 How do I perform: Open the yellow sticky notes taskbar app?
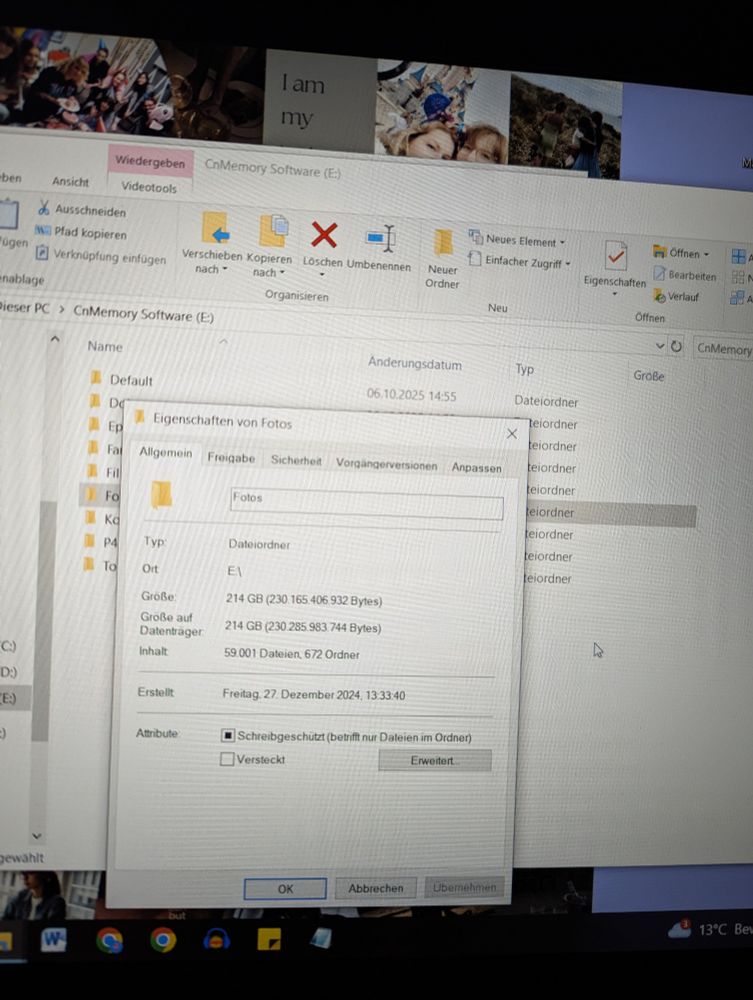pos(269,939)
